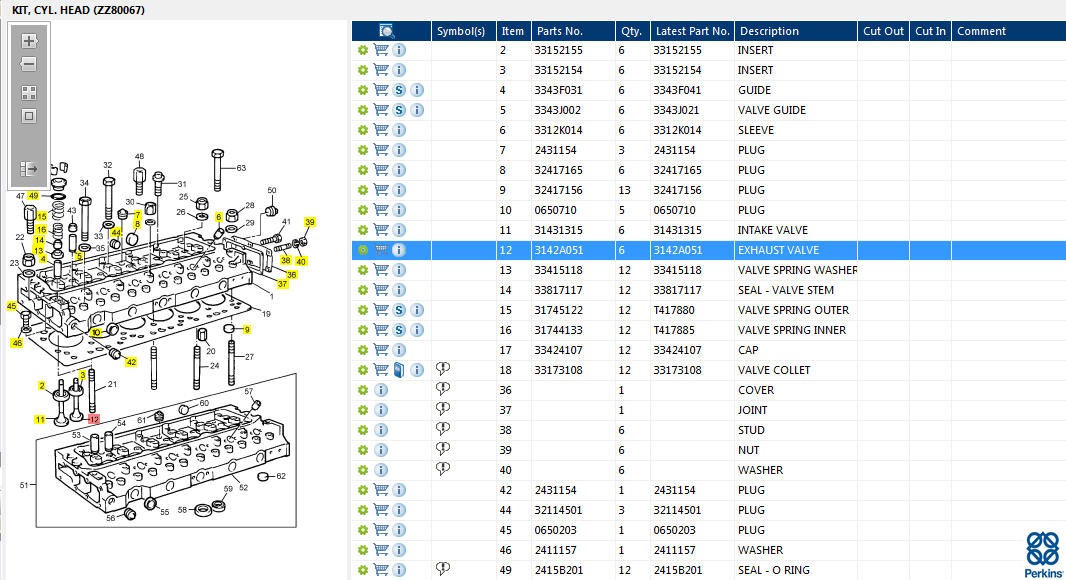
Task: Click latest part number T417880
Action: click(674, 310)
